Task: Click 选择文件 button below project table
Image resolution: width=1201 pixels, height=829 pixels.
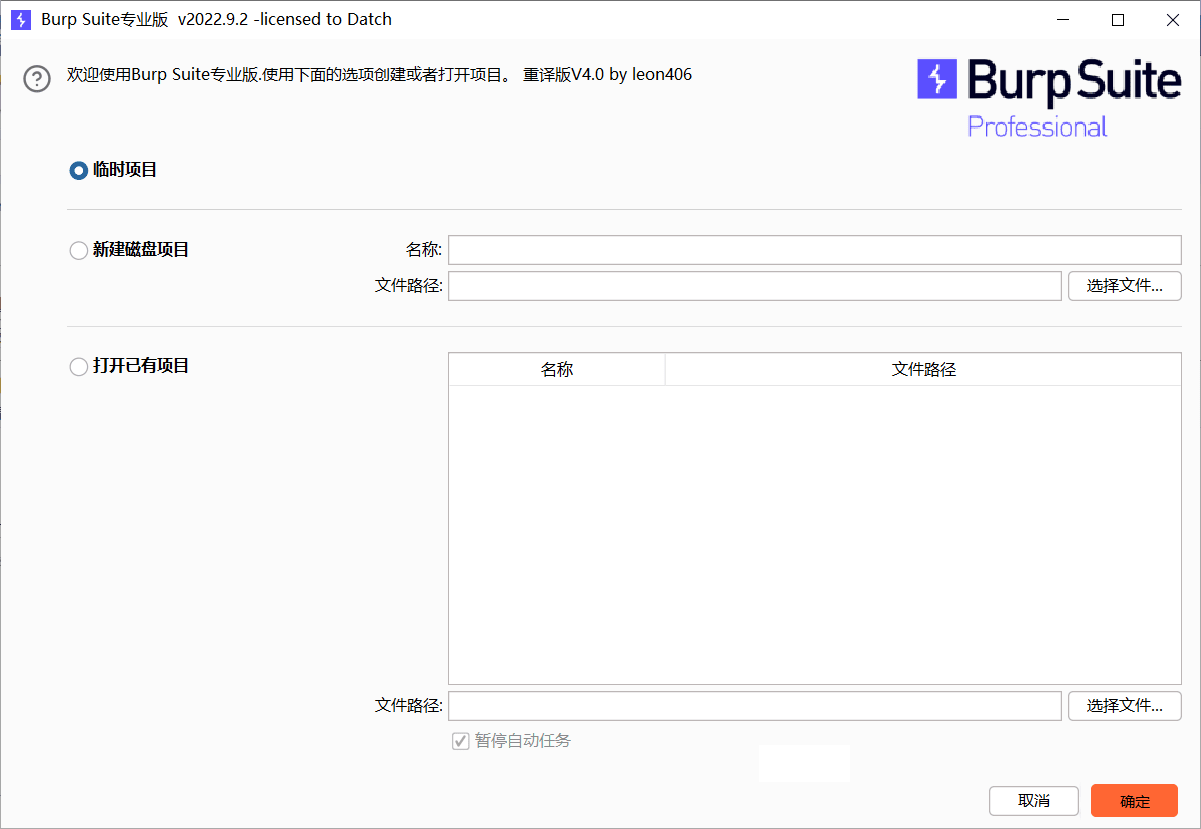Action: (1125, 706)
